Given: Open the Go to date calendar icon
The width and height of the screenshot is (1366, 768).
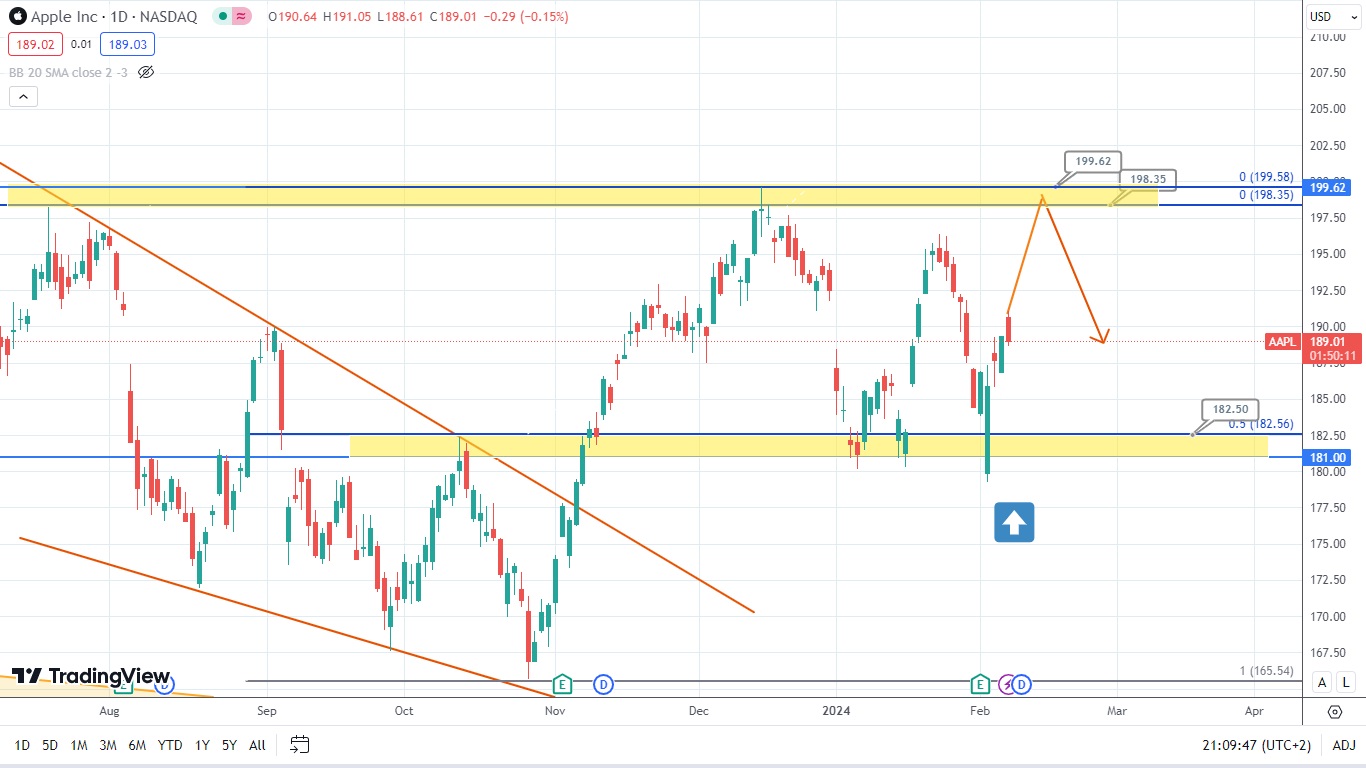Looking at the screenshot, I should pos(300,744).
